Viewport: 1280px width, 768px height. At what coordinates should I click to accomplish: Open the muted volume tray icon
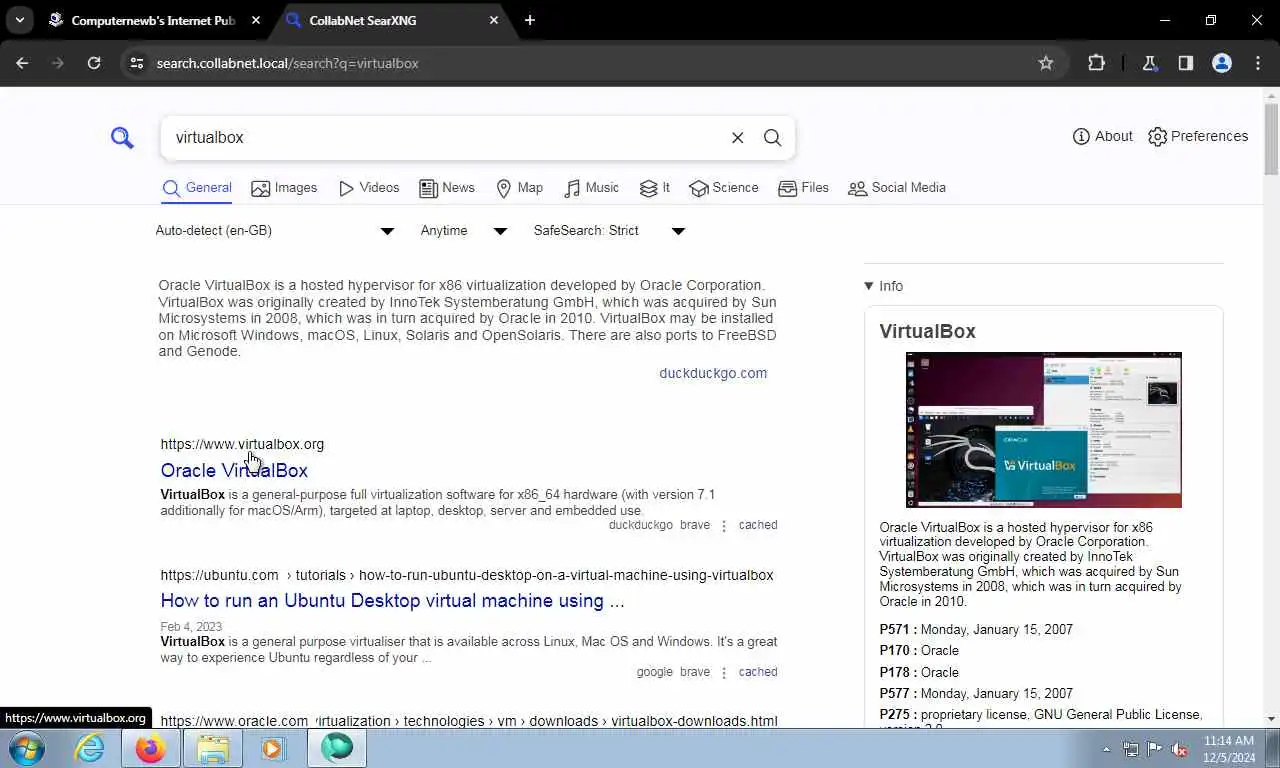[x=1179, y=749]
